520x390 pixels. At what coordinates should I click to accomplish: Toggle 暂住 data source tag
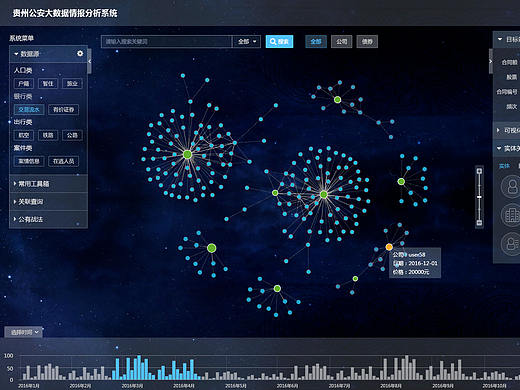(x=48, y=83)
